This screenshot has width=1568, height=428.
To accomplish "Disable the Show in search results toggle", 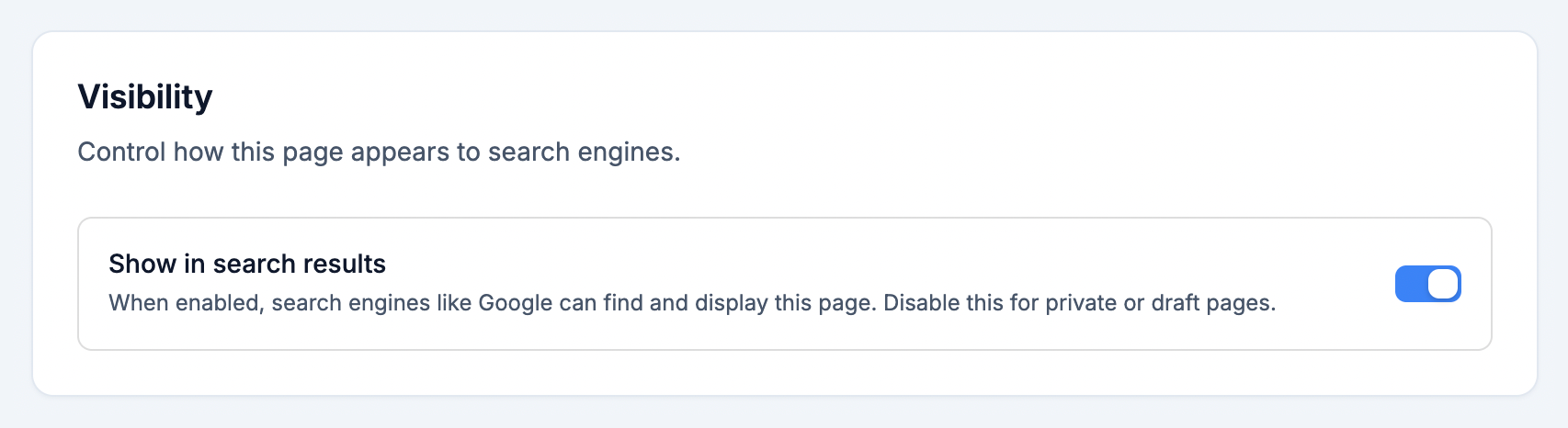I will click(1427, 284).
